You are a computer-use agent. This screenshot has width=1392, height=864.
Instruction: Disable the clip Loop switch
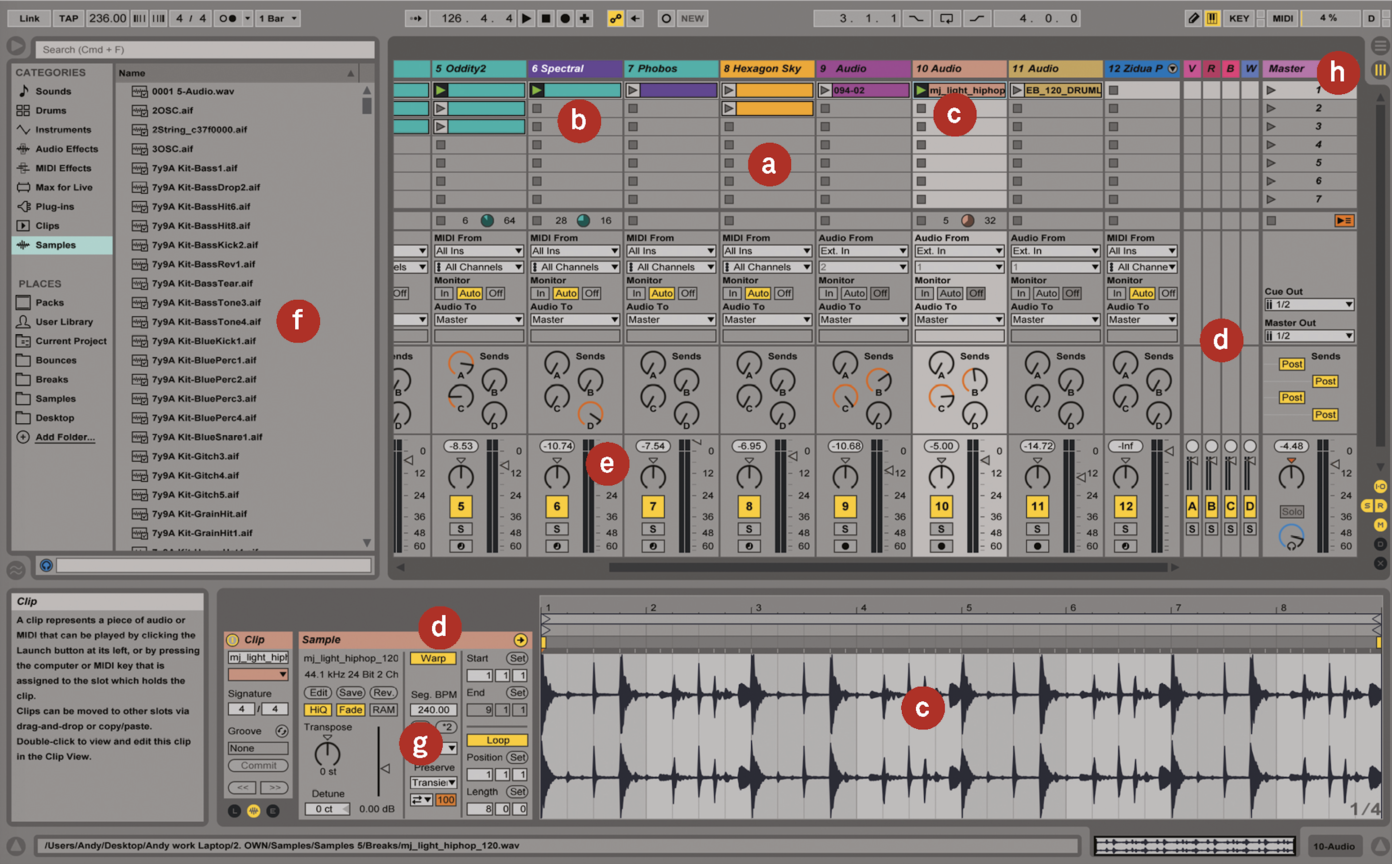point(497,740)
